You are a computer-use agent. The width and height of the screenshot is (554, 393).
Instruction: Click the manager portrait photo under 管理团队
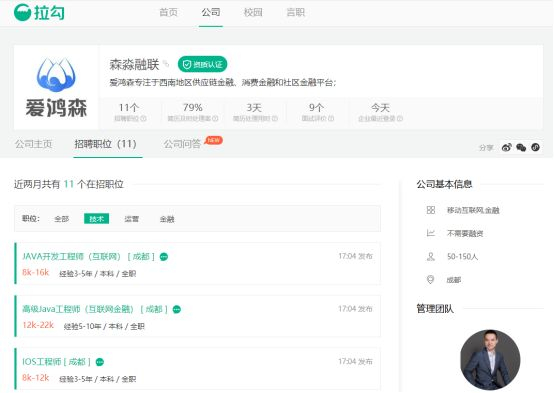490,360
